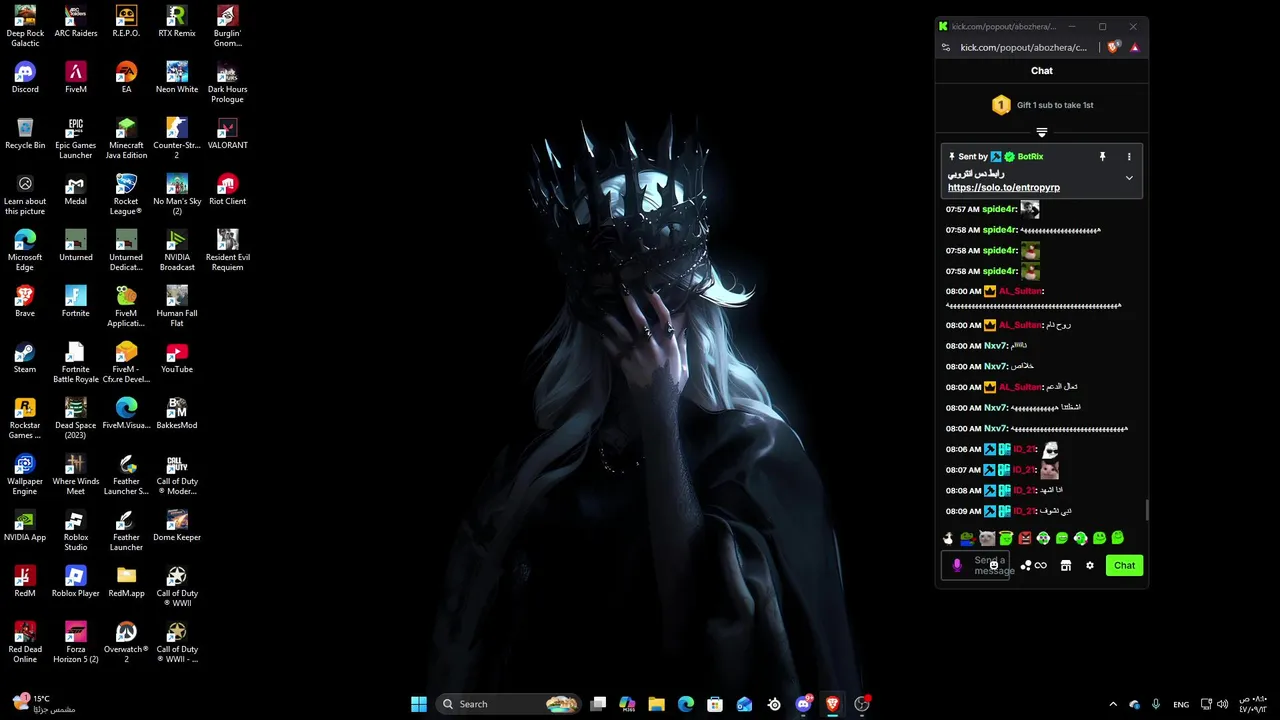Open Wallpaper Engine shortcut
The height and width of the screenshot is (720, 1280).
[25, 475]
